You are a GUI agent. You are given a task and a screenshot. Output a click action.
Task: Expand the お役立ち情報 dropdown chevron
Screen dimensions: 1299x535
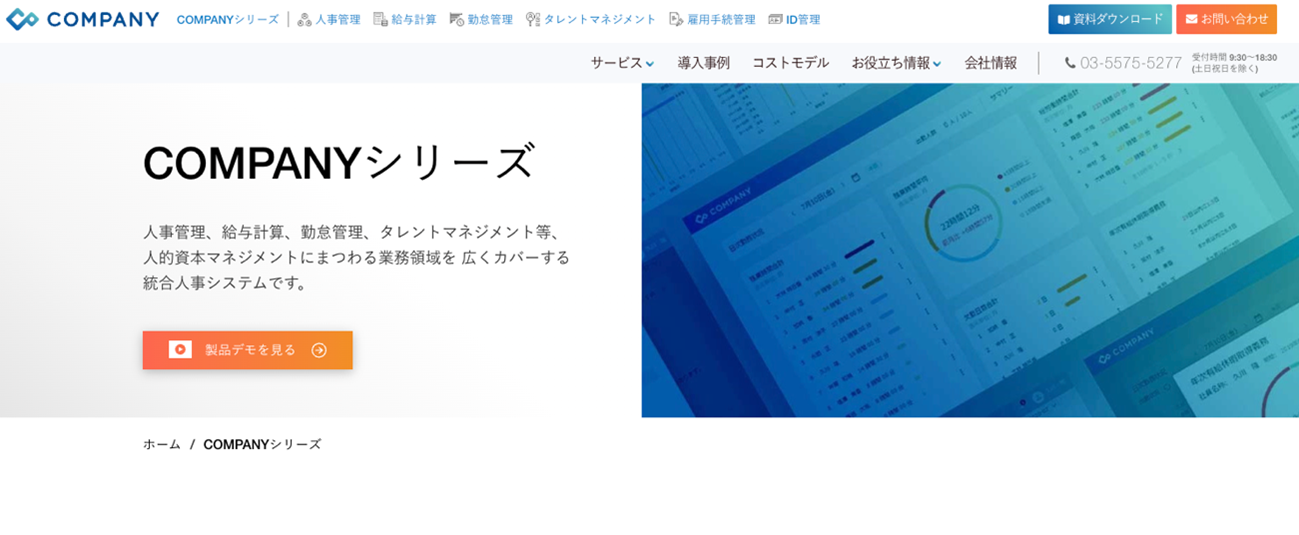pyautogui.click(x=937, y=64)
